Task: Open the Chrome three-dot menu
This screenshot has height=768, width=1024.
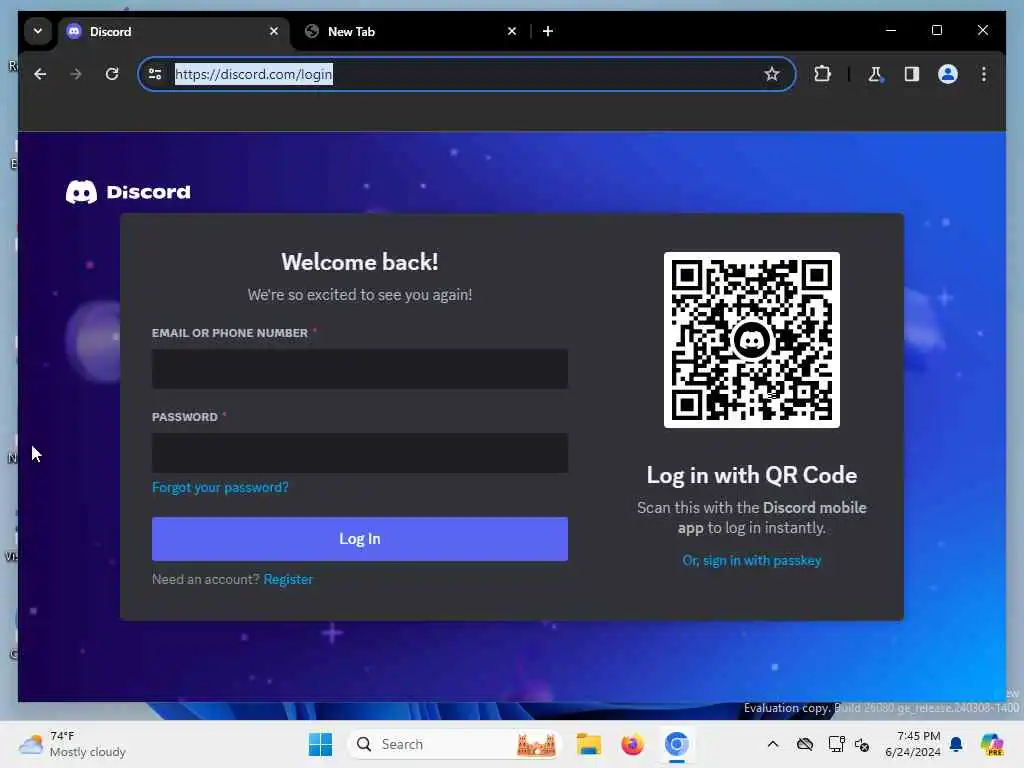Action: (984, 74)
